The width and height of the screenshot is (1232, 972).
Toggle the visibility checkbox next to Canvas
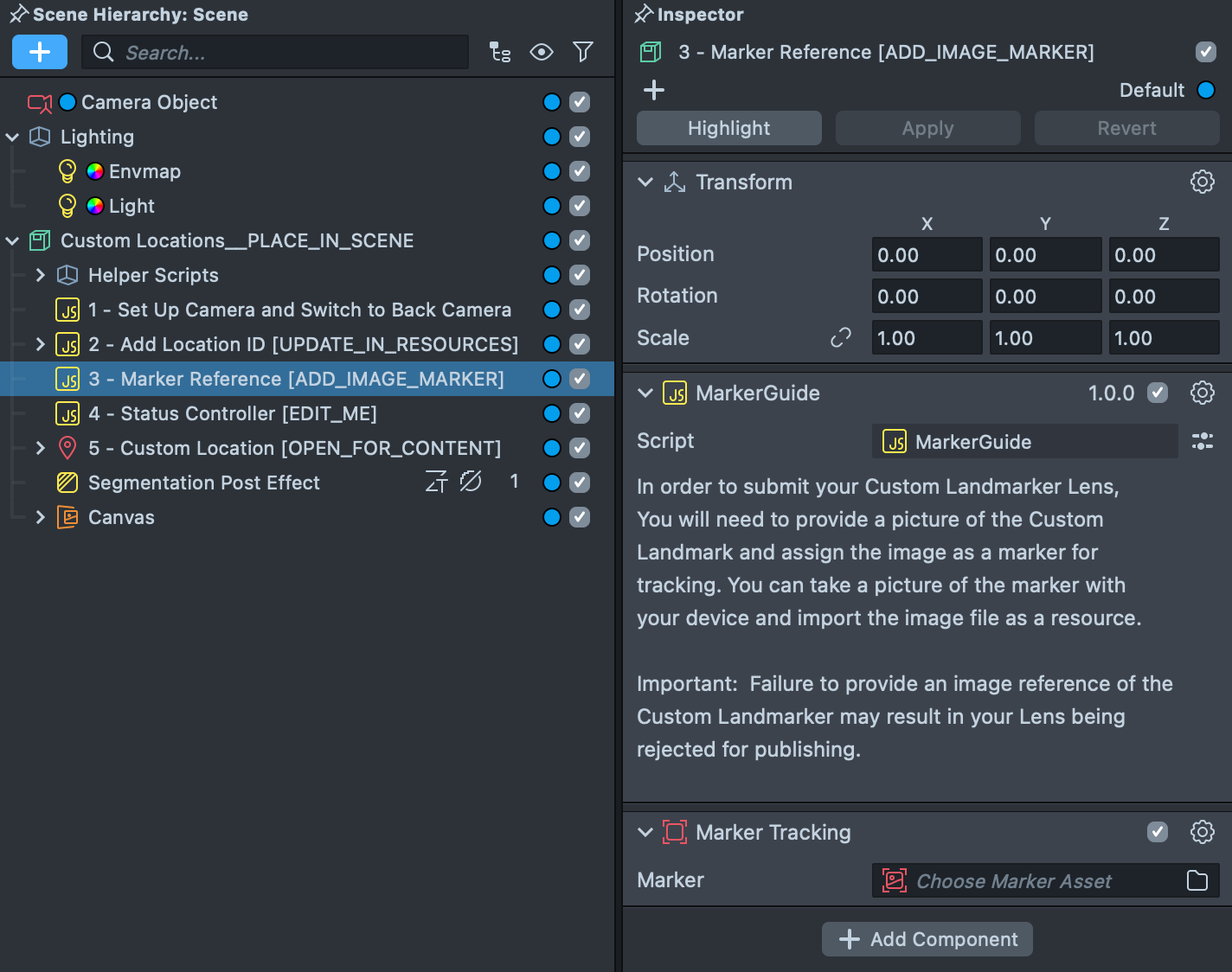(x=579, y=517)
